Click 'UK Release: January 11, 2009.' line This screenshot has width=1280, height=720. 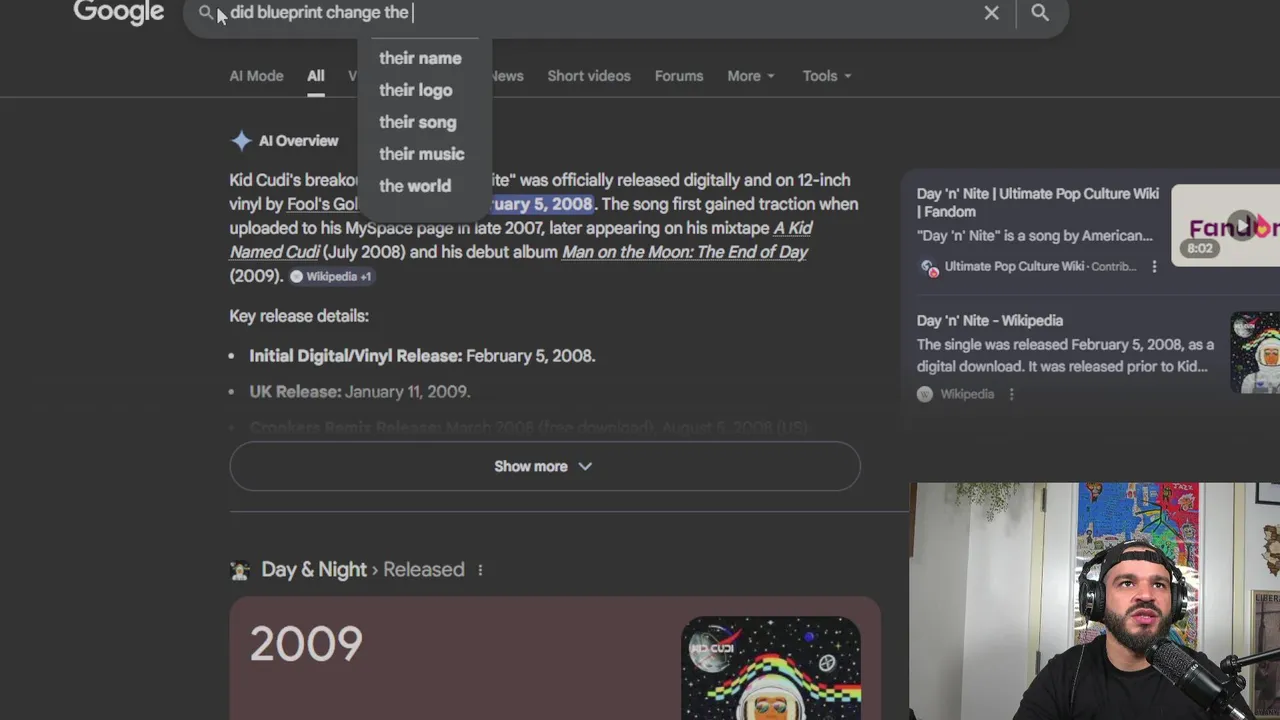[x=359, y=392]
